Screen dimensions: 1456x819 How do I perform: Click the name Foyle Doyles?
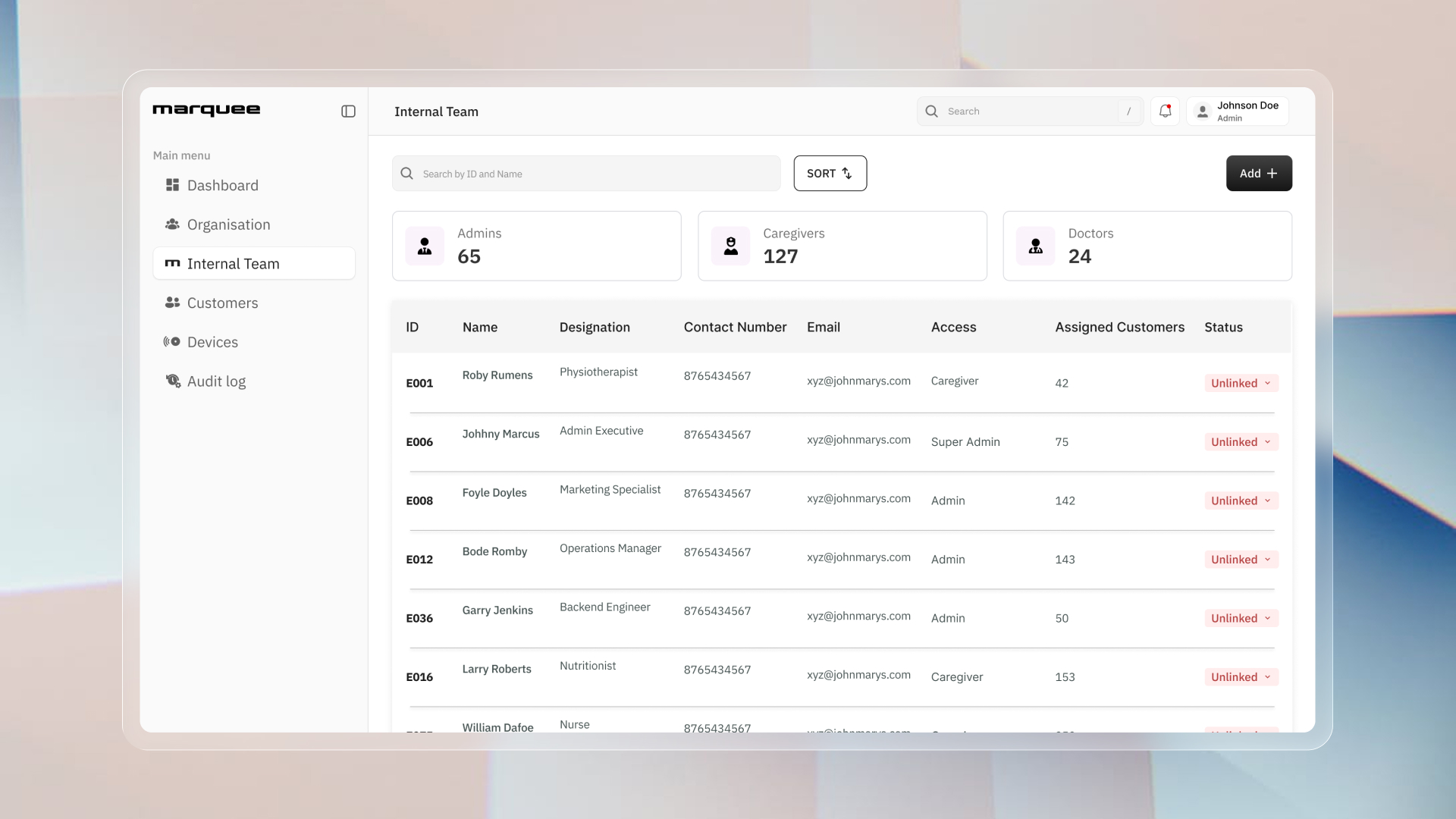click(494, 493)
